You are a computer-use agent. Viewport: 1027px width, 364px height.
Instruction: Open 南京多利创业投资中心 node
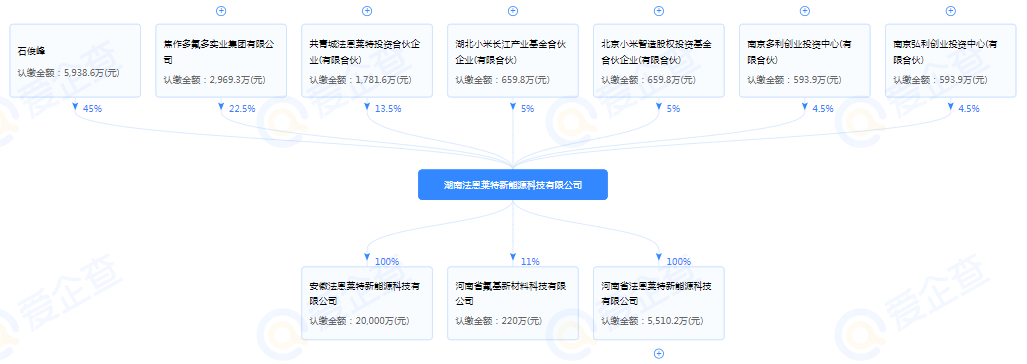pyautogui.click(x=805, y=61)
